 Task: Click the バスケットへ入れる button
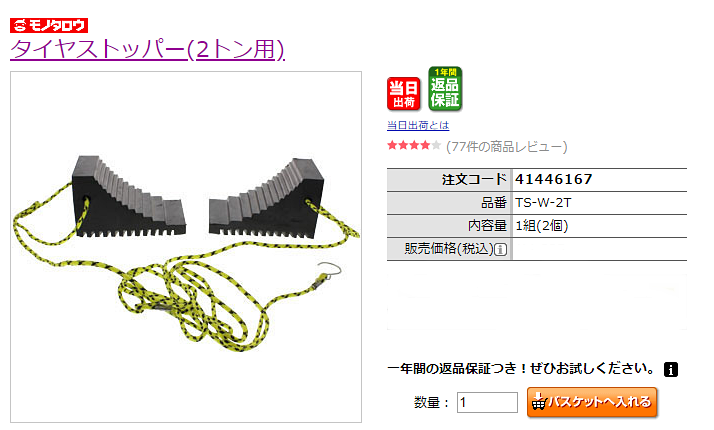pyautogui.click(x=592, y=402)
